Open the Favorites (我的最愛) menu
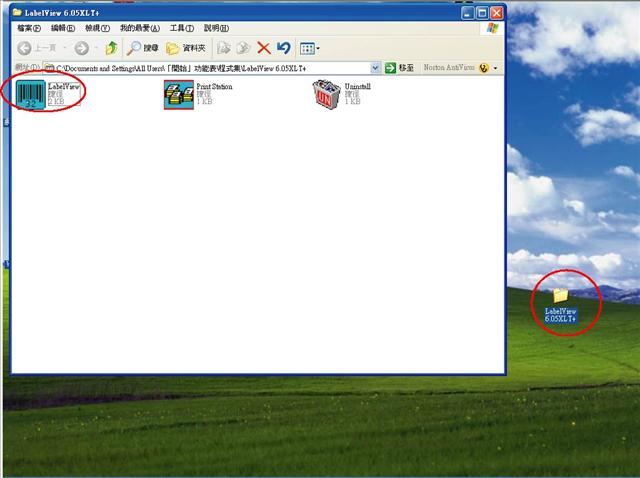This screenshot has height=478, width=640. (140, 28)
